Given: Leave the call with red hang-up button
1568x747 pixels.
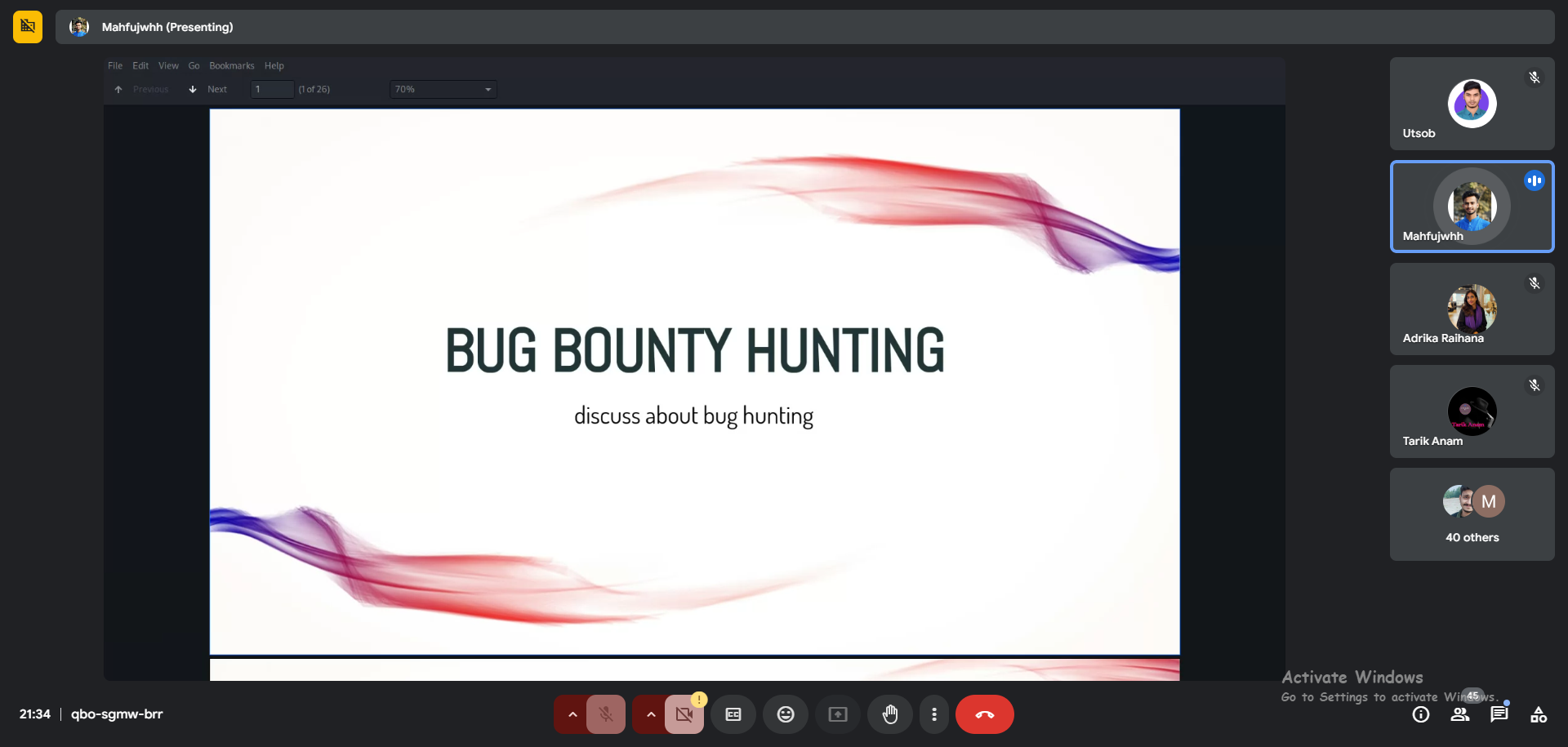Looking at the screenshot, I should coord(984,714).
